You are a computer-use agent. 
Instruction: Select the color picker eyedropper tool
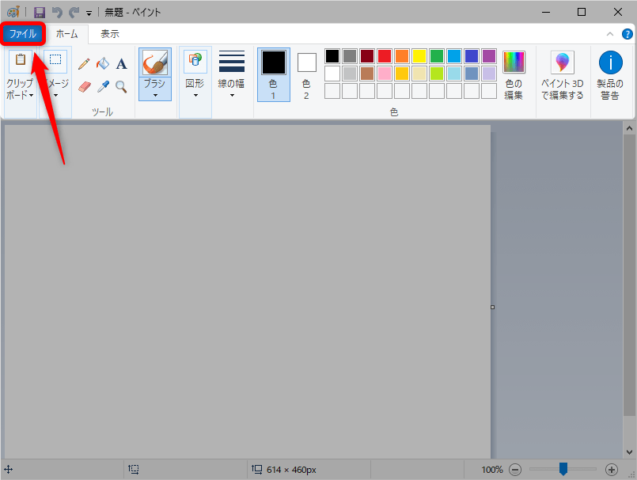pos(103,86)
